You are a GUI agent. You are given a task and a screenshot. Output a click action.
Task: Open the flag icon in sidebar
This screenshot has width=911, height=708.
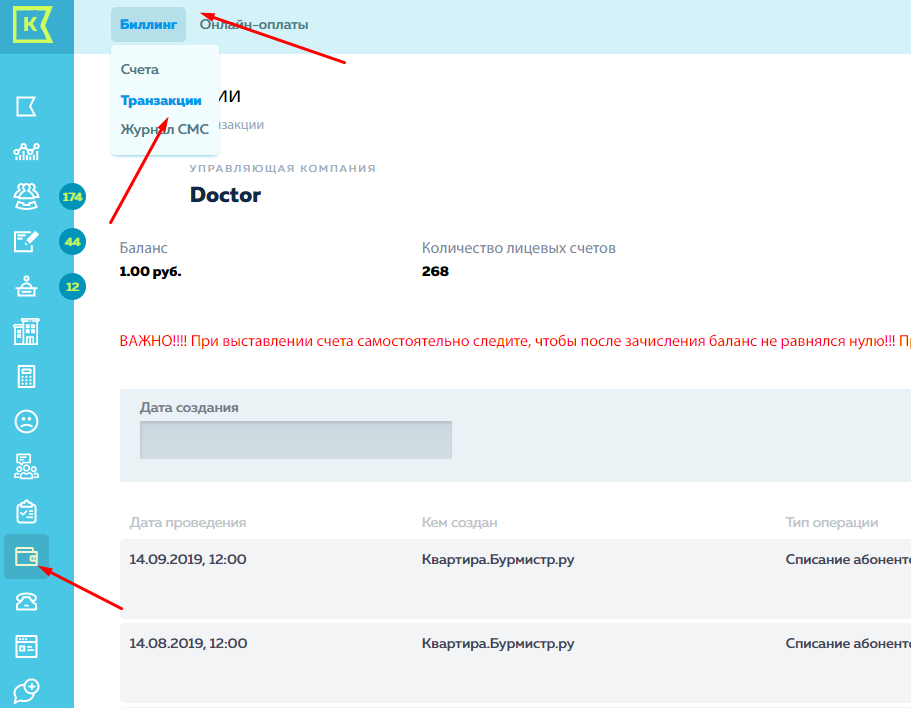26,106
